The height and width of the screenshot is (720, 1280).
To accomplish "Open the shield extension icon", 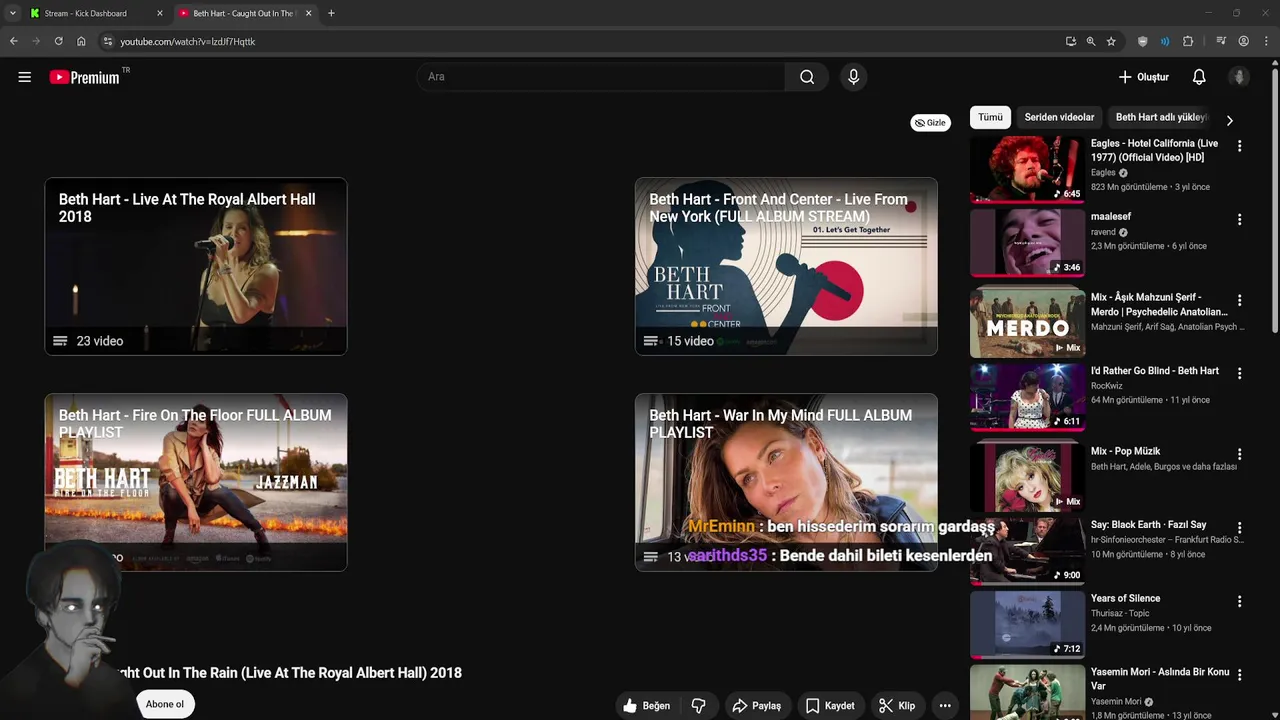I will click(x=1143, y=41).
